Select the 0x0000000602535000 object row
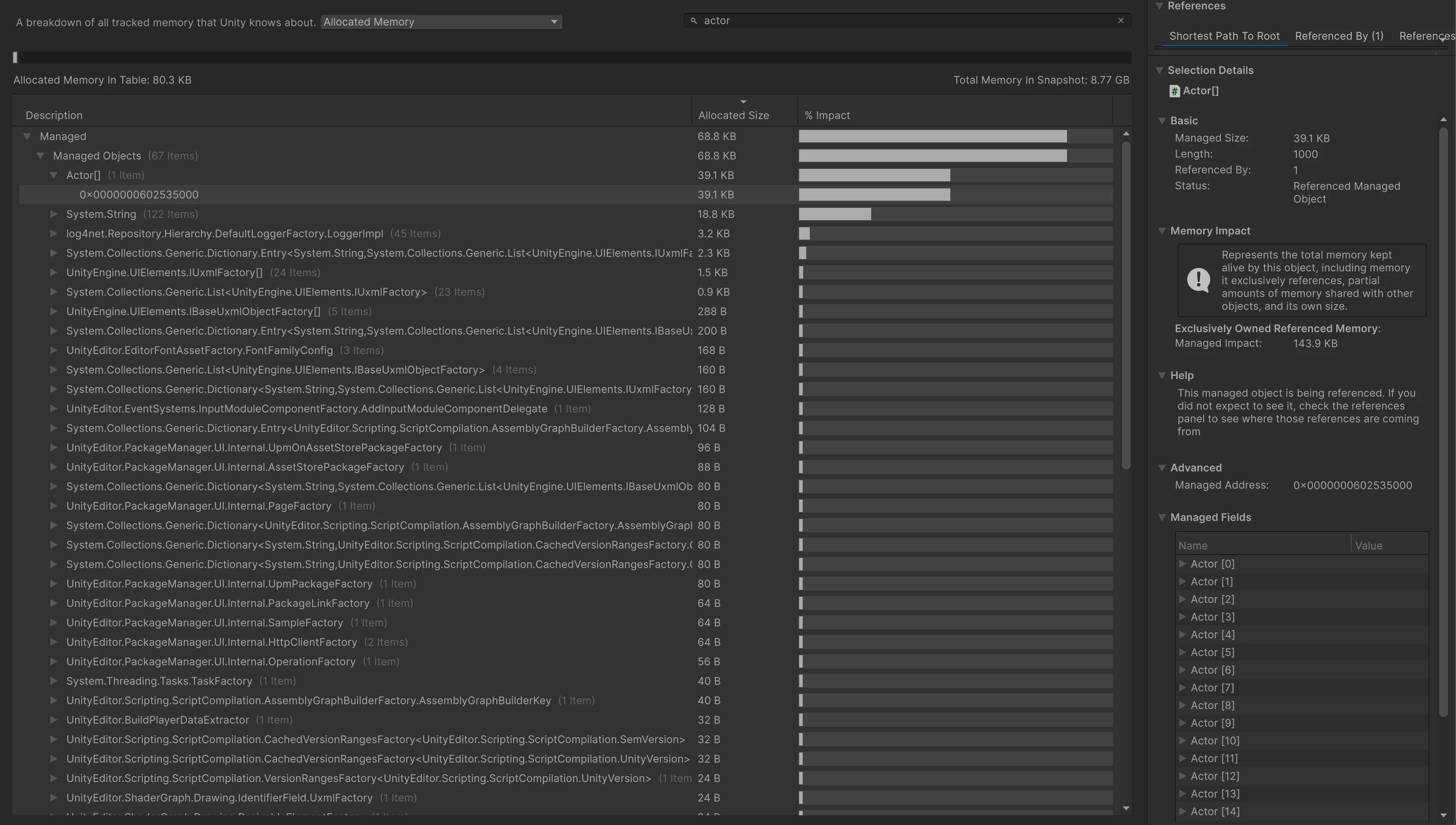This screenshot has height=825, width=1456. pos(566,195)
